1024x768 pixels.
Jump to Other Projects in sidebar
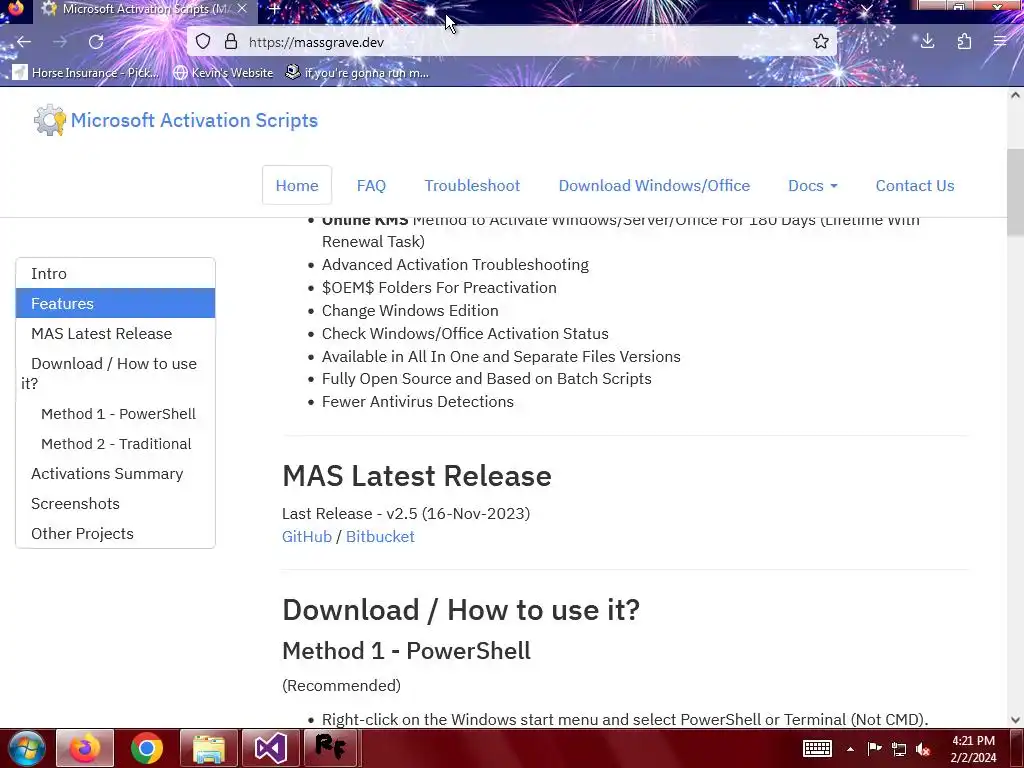(116, 534)
